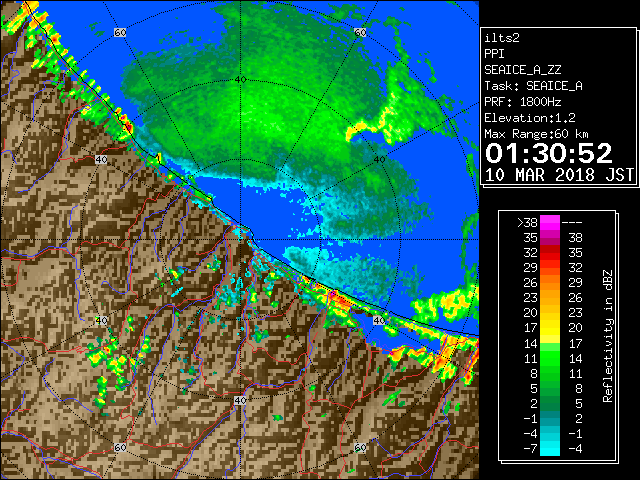
Task: Select the PPI scan type label
Action: pos(494,54)
